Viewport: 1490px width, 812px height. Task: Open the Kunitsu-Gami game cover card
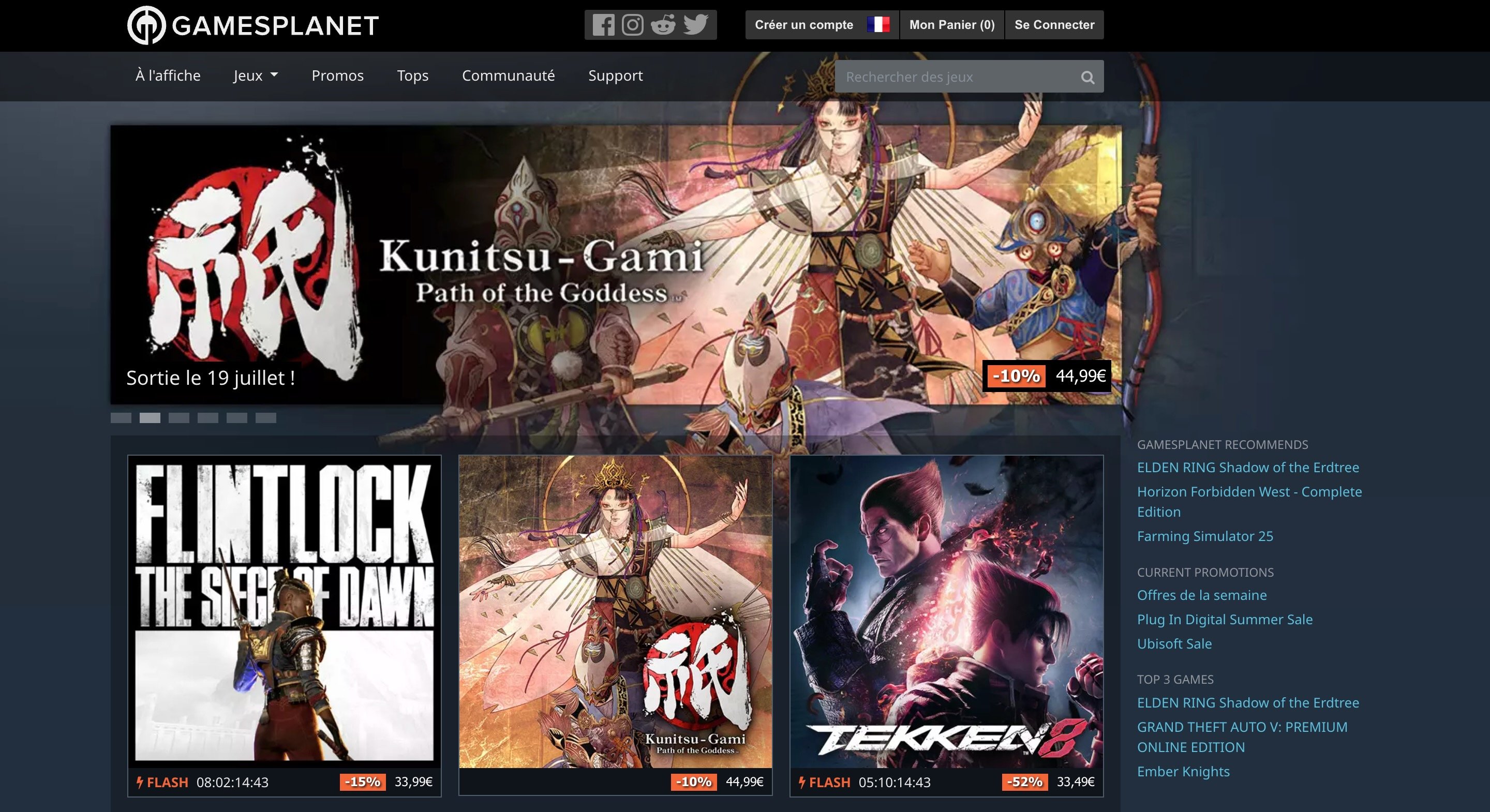pyautogui.click(x=616, y=612)
